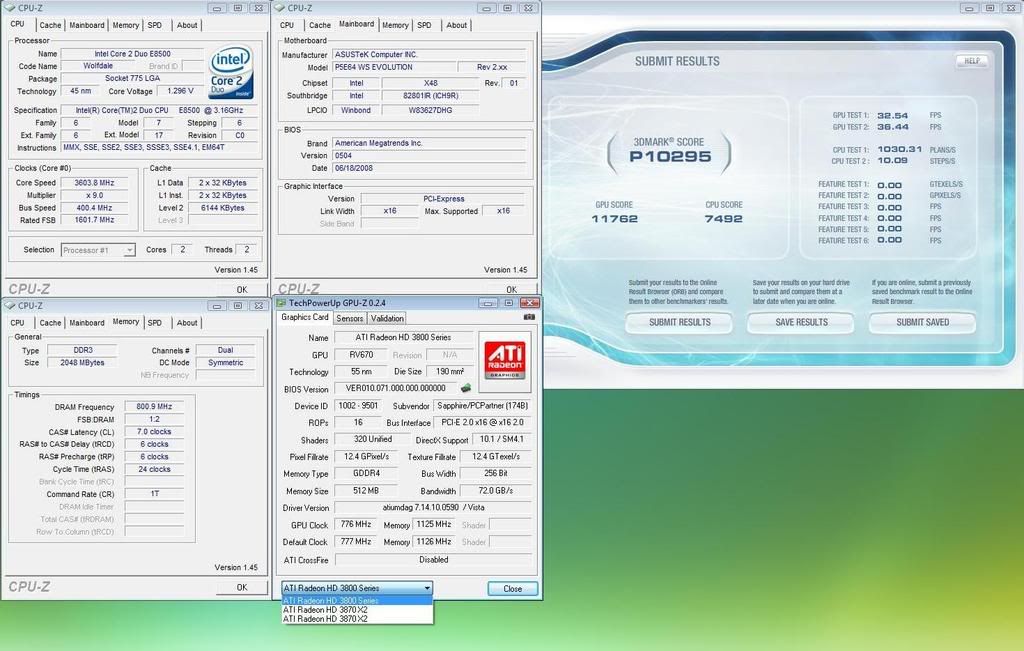Switch to CPU tab in CPU-Z Motherboard window
This screenshot has height=651, width=1024.
point(287,25)
